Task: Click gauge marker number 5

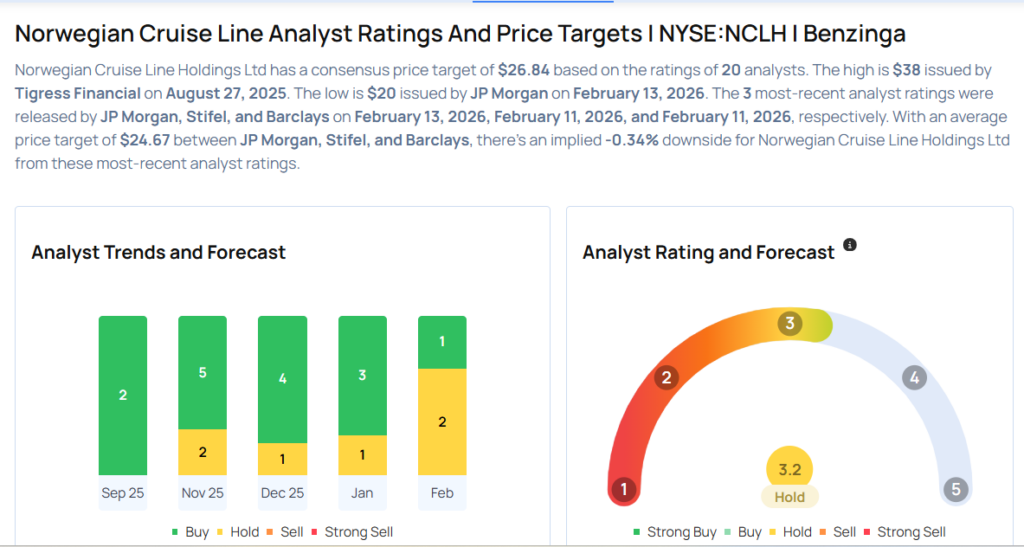Action: tap(956, 489)
